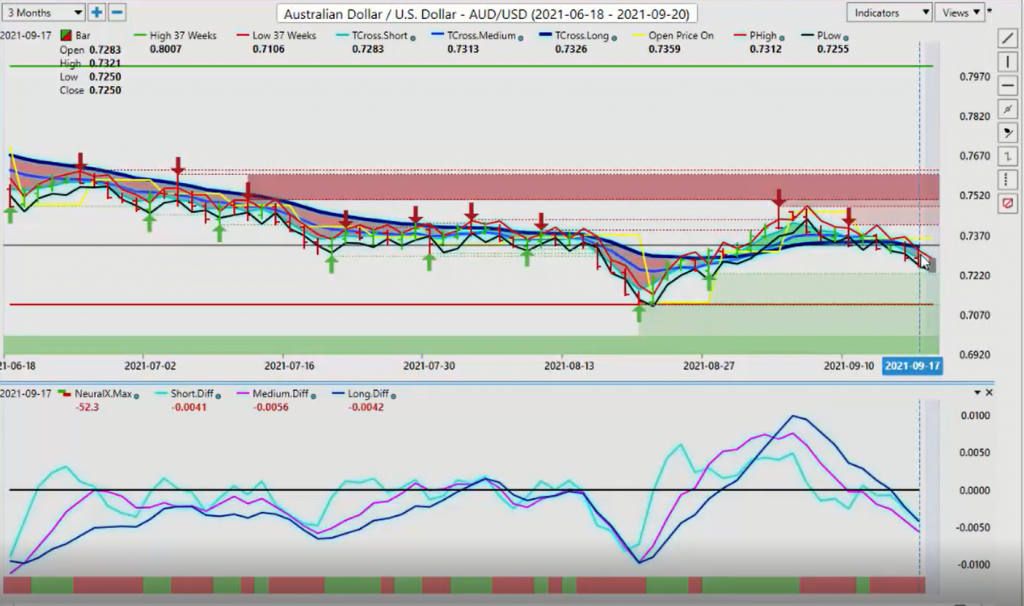Click the NeuralX.Max red-green legend icon

point(64,394)
